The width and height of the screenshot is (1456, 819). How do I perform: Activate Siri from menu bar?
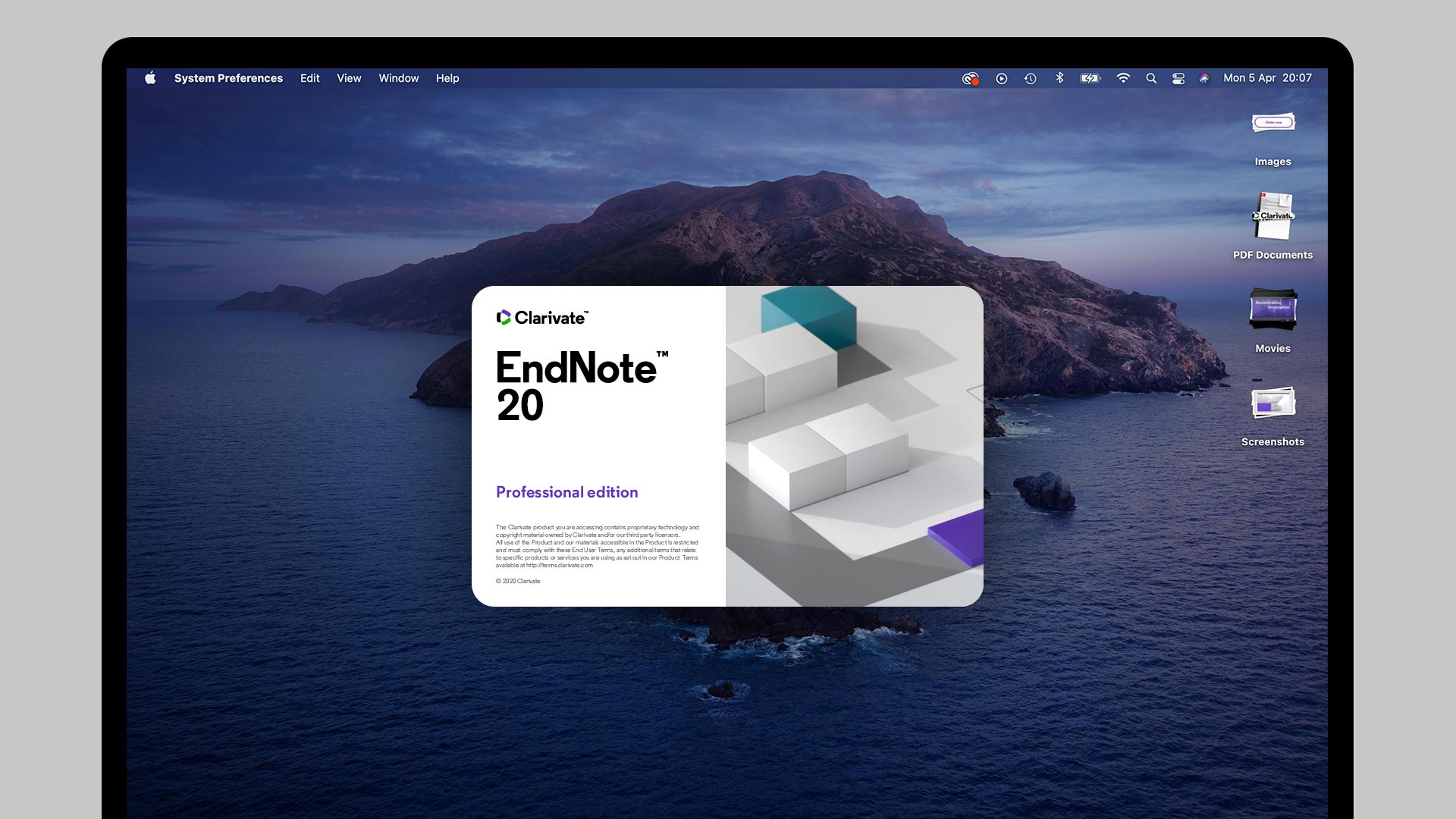[1204, 78]
